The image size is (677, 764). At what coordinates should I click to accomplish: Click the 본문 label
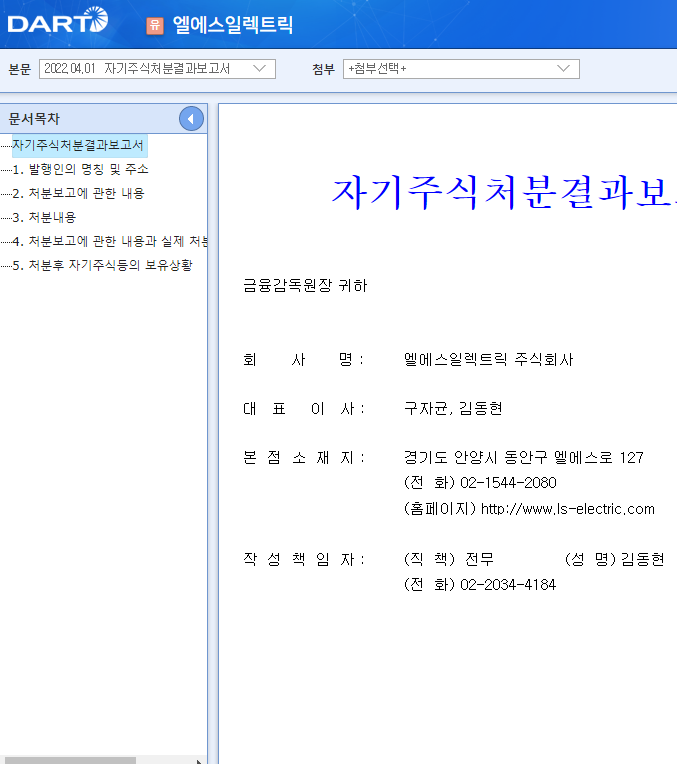[20, 69]
